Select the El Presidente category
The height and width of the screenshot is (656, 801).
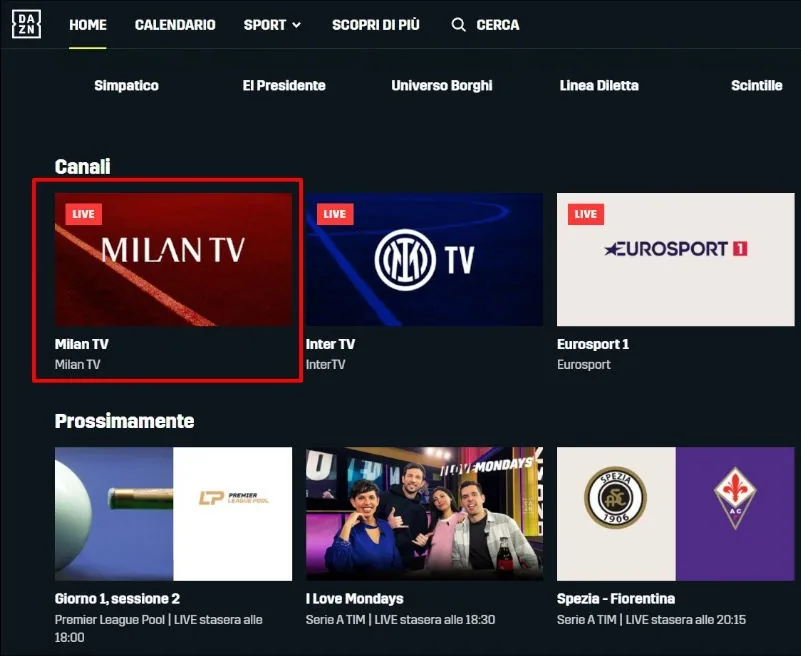click(x=284, y=85)
